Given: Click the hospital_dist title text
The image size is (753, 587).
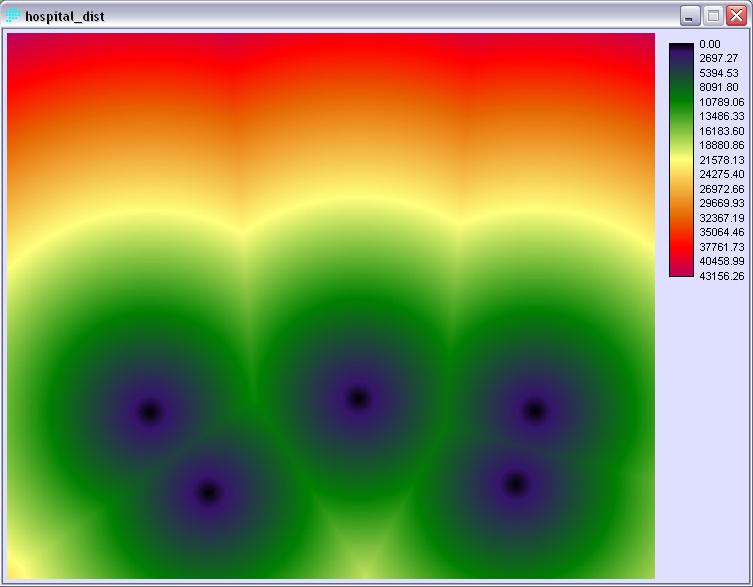Looking at the screenshot, I should (64, 17).
